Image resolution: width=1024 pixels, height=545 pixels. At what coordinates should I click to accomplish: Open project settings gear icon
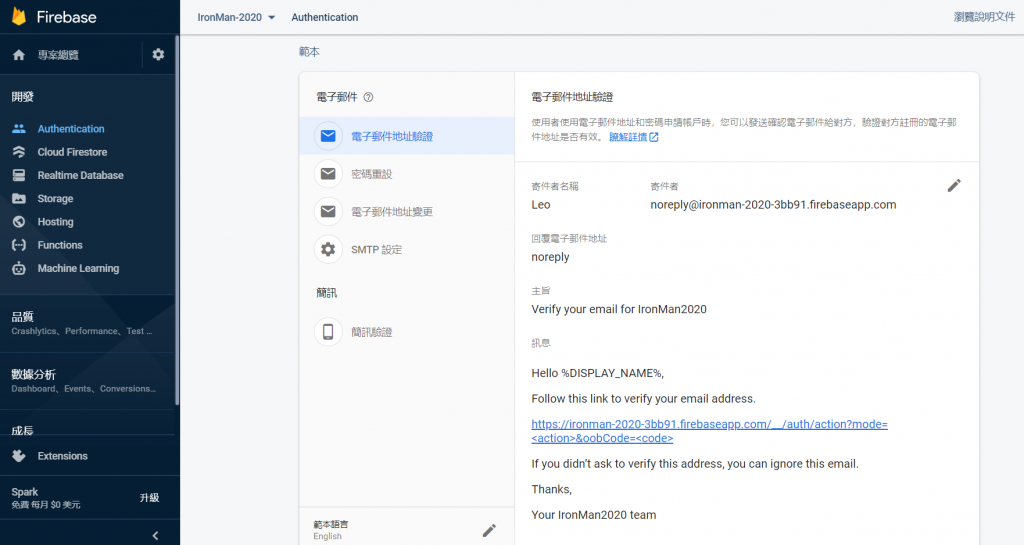tap(158, 55)
